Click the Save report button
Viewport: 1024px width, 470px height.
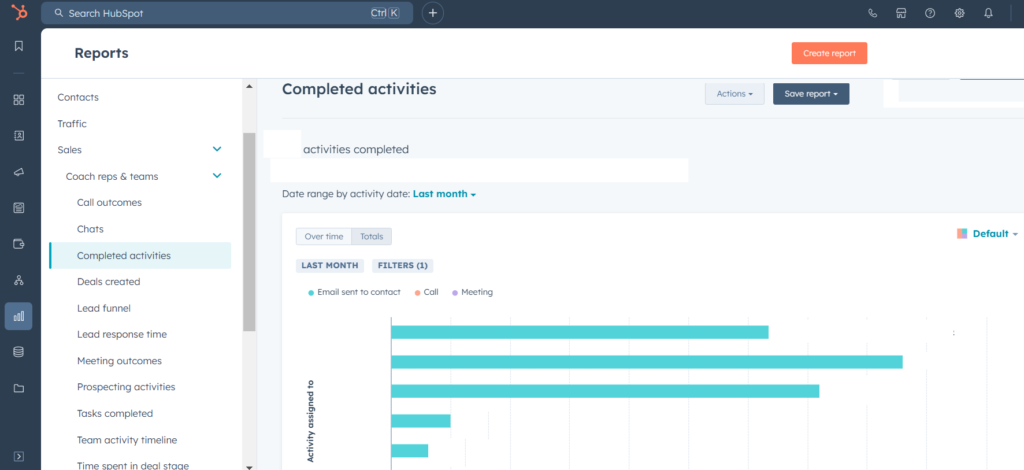[x=810, y=94]
